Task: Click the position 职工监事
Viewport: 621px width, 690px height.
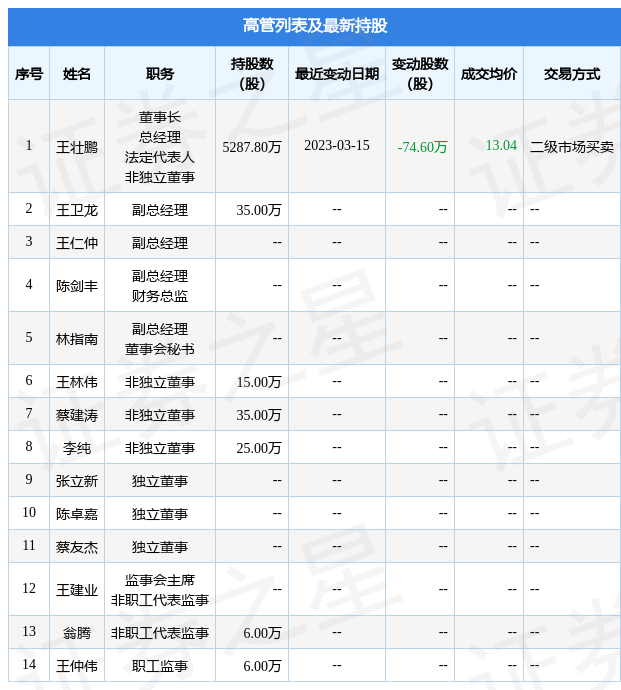Action: pos(160,666)
